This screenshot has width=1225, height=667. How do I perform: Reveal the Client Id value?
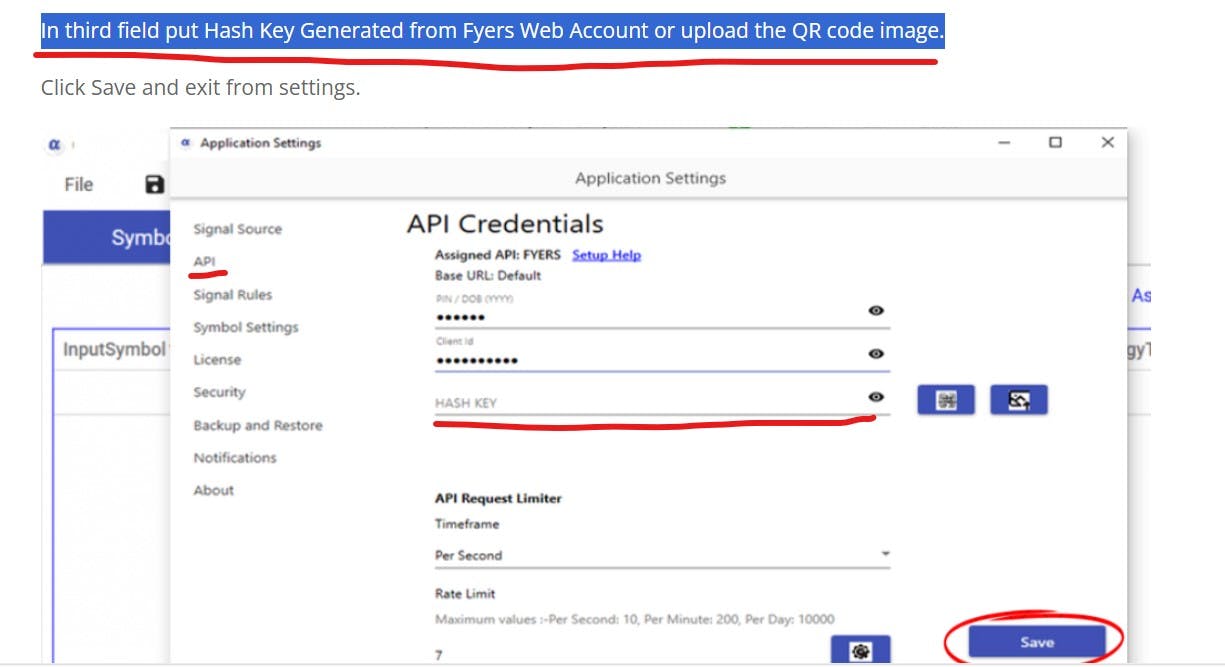(x=876, y=354)
